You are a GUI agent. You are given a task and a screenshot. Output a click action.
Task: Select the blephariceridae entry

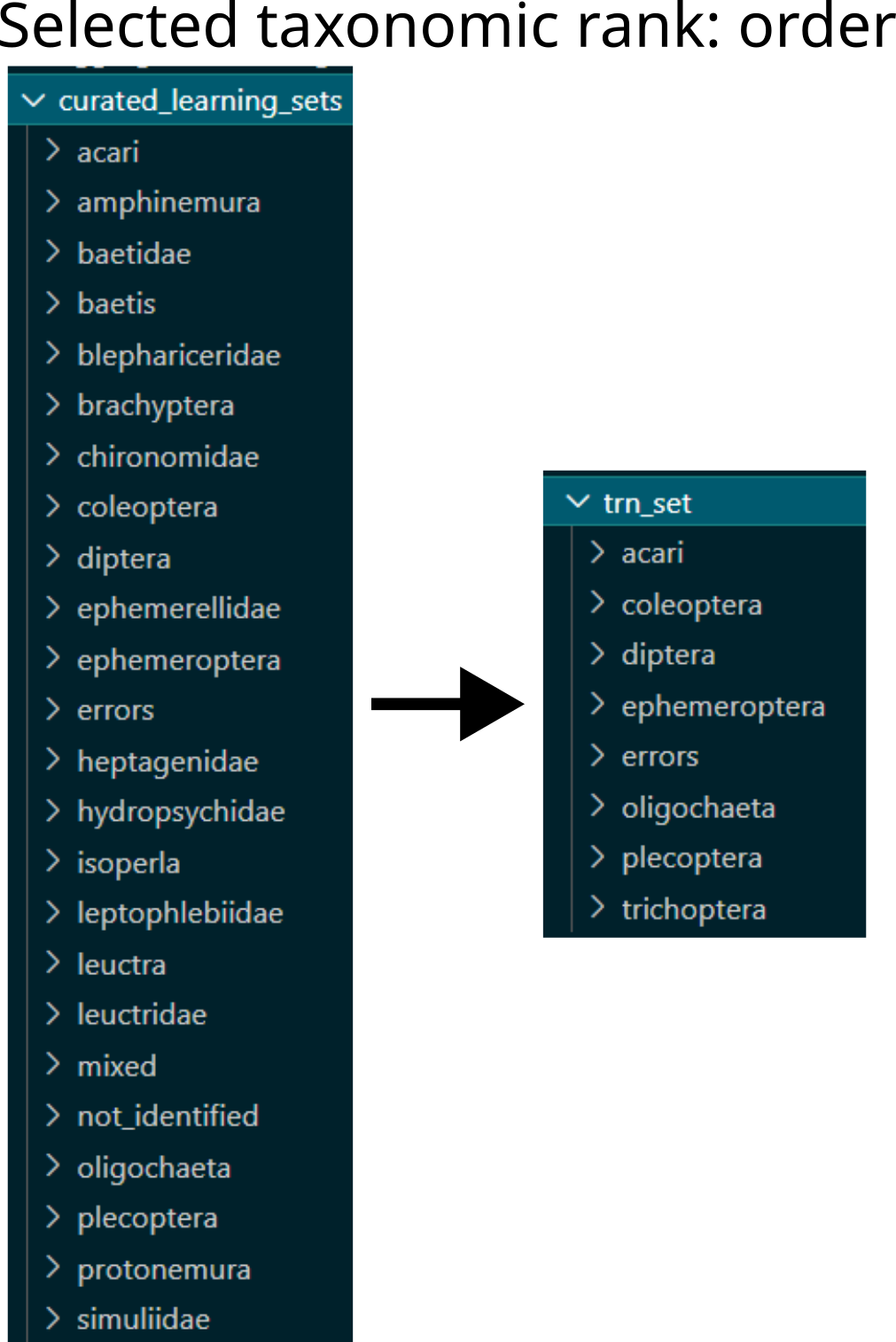(x=179, y=355)
